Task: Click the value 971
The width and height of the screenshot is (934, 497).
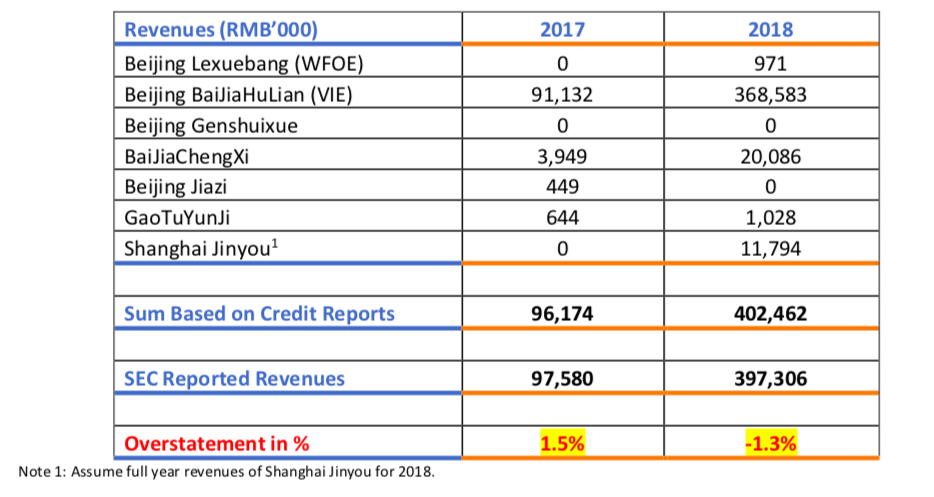Action: point(770,63)
